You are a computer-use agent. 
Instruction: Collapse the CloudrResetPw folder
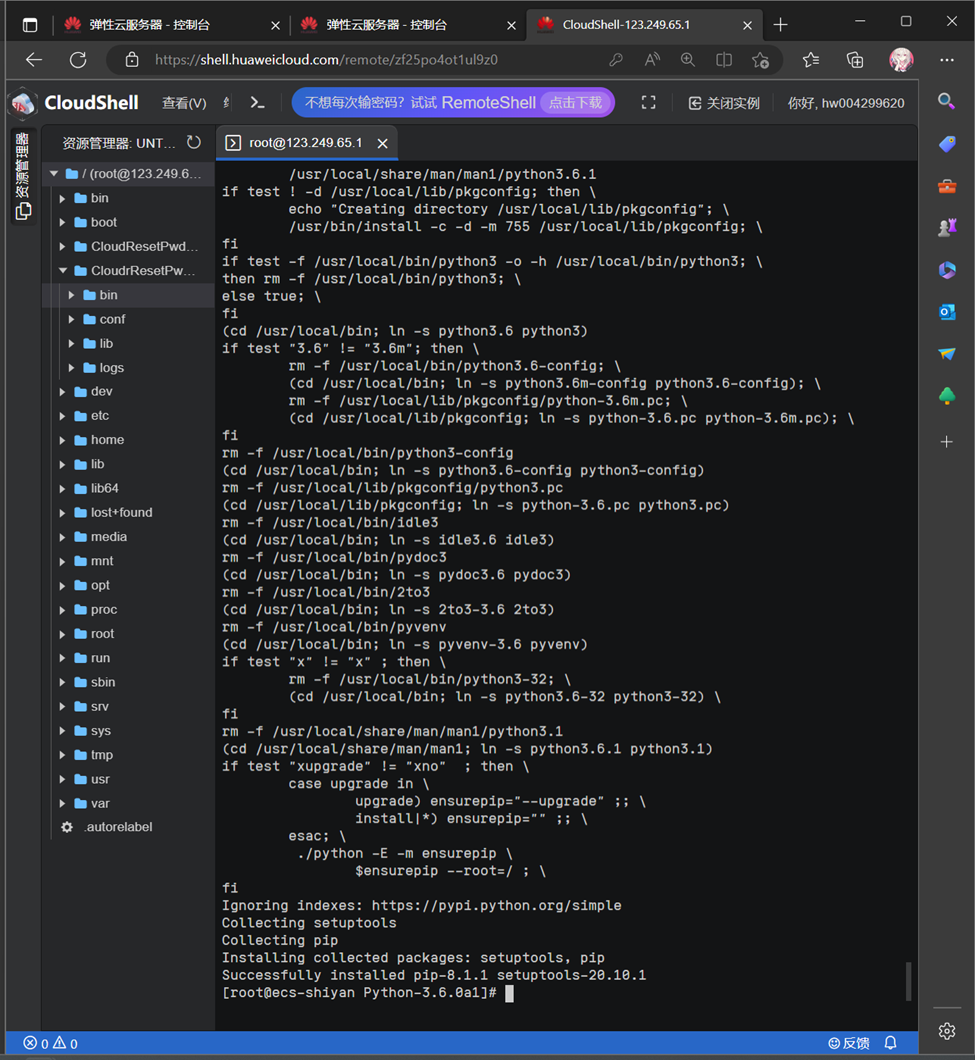tap(63, 271)
